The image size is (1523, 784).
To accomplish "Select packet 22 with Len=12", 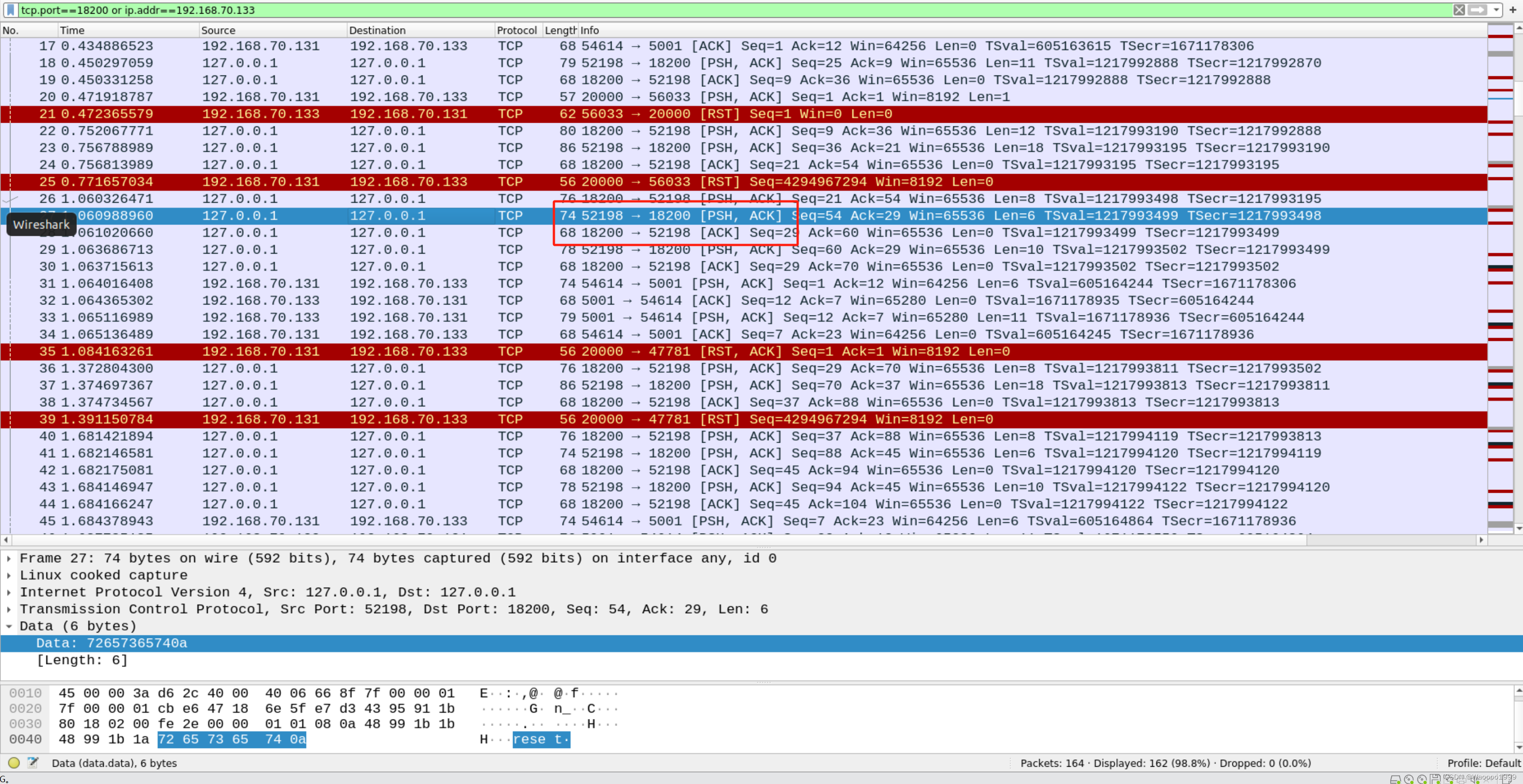I will point(744,131).
